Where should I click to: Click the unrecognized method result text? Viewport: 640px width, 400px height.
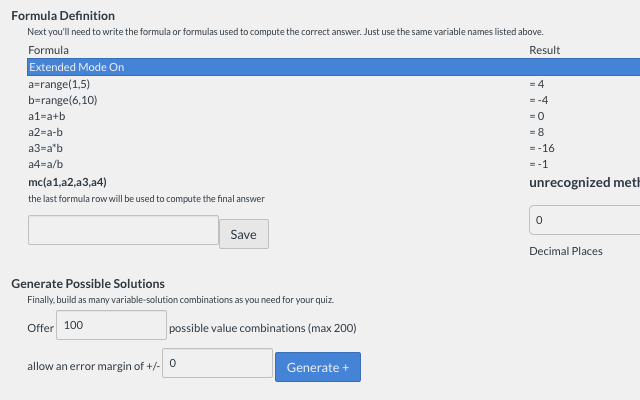click(583, 183)
